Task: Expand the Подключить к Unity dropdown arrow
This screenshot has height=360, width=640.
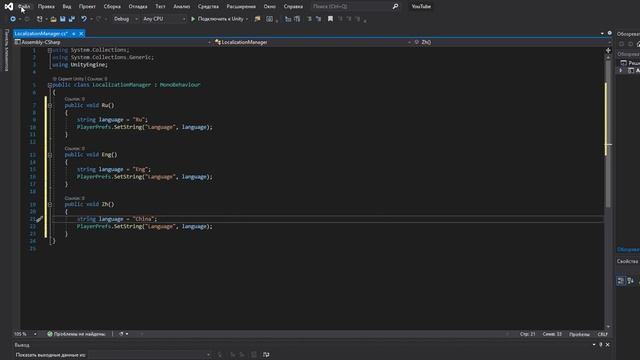Action: pos(247,19)
